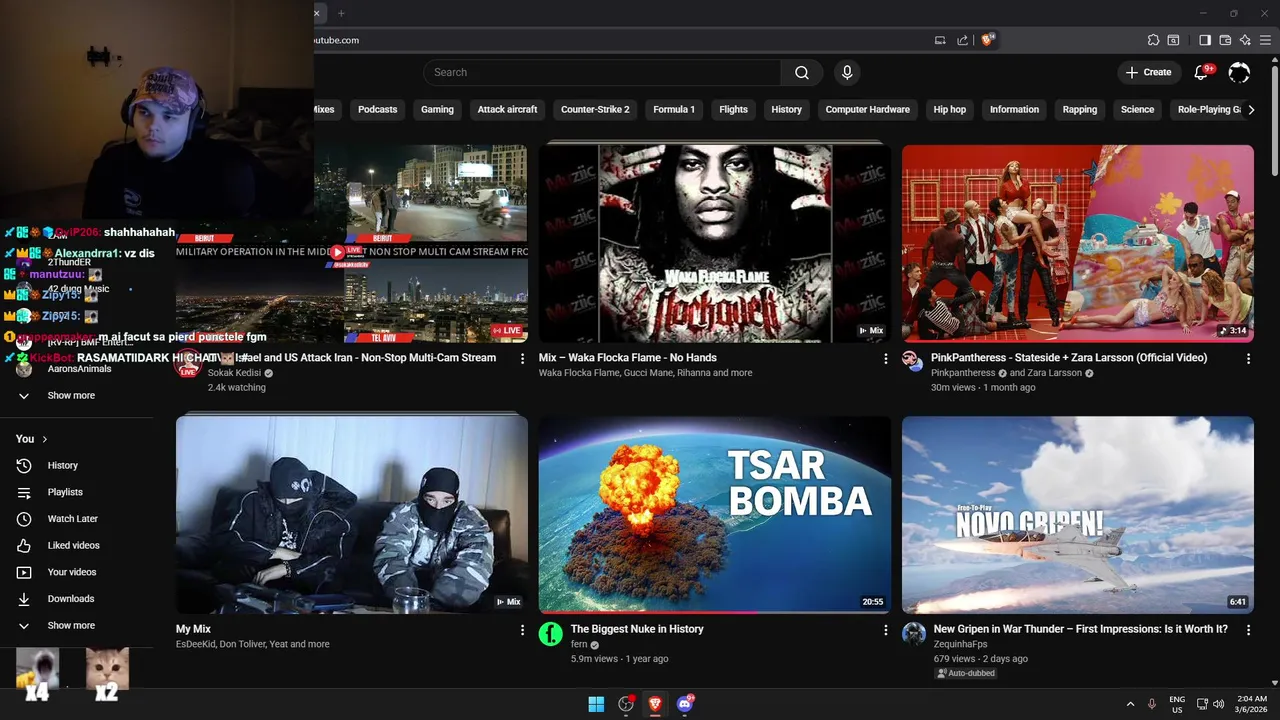Open the OBS Studio taskbar icon
This screenshot has width=1280, height=720.
click(626, 704)
